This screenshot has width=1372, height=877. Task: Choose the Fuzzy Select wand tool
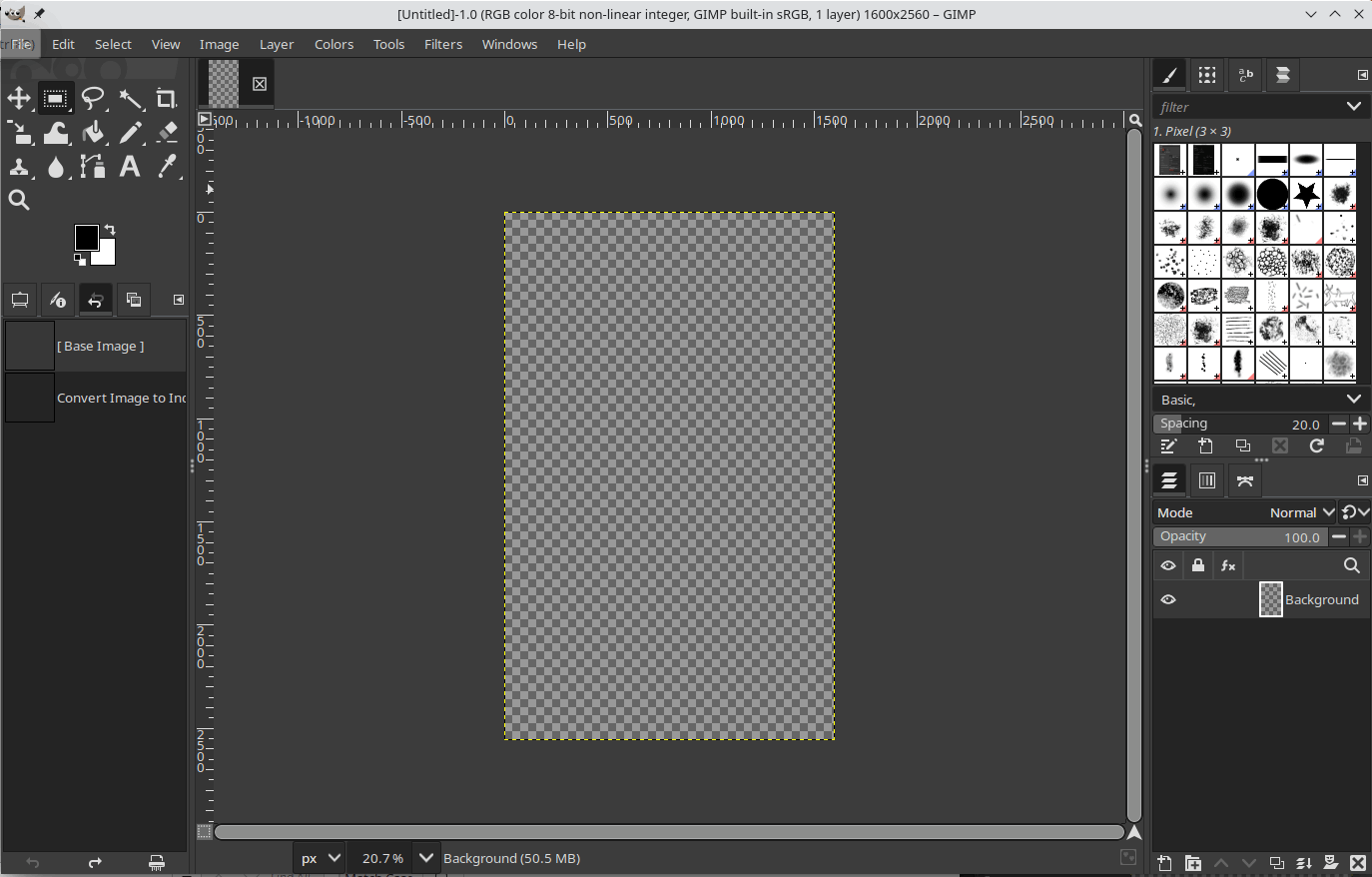click(x=131, y=98)
